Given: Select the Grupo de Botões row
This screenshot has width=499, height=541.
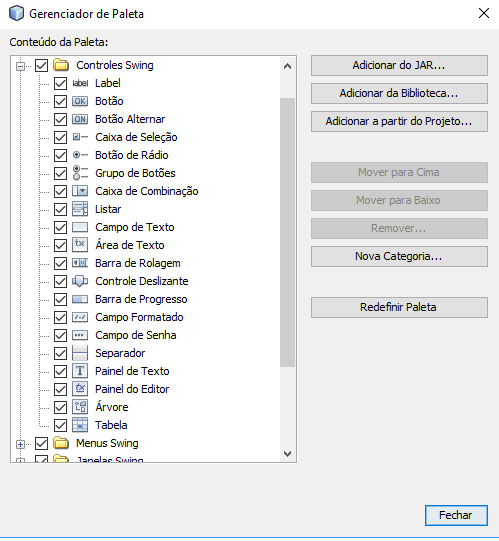Looking at the screenshot, I should [135, 173].
